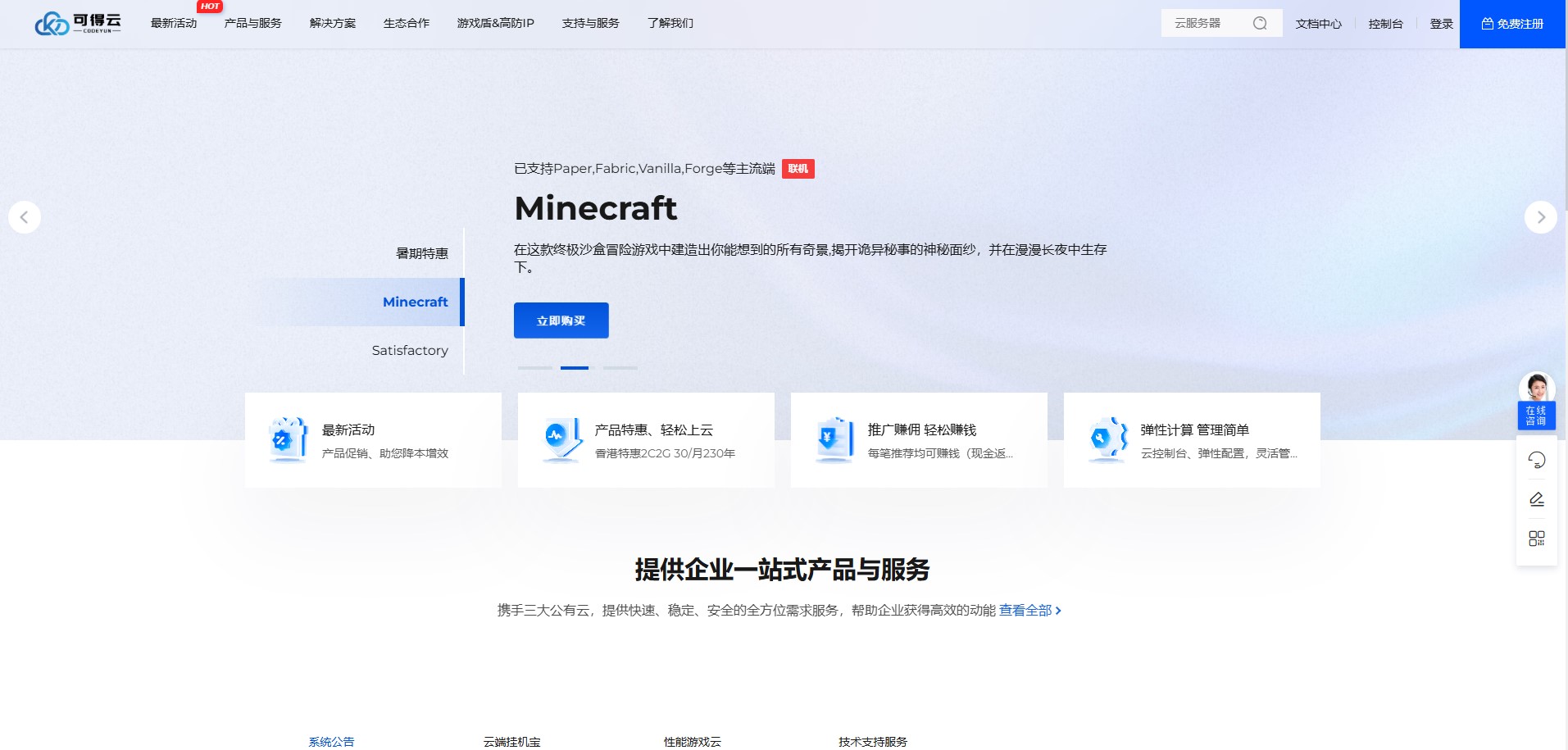Click the 弹性计算 card wrench icon

pos(1107,439)
